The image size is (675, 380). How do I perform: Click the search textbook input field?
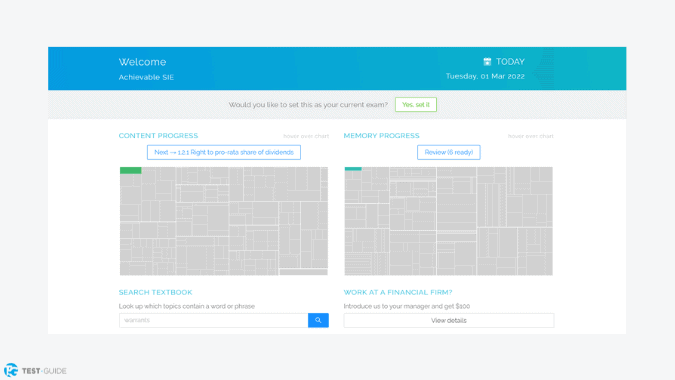click(x=214, y=320)
